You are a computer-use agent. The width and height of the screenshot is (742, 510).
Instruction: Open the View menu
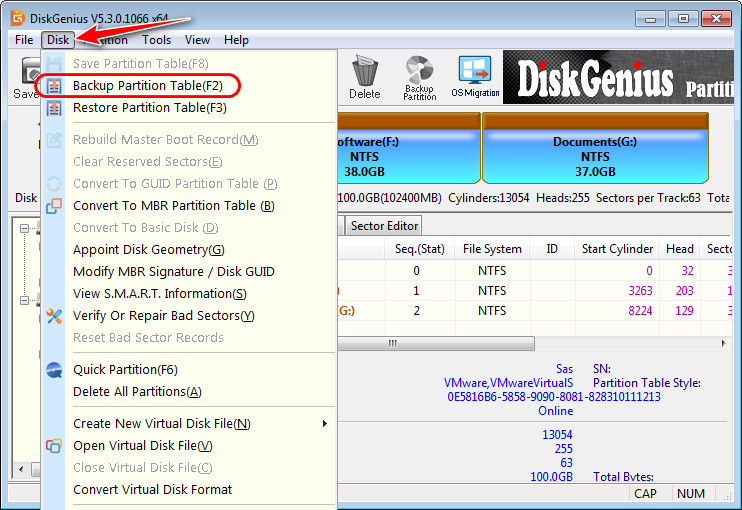click(x=197, y=40)
